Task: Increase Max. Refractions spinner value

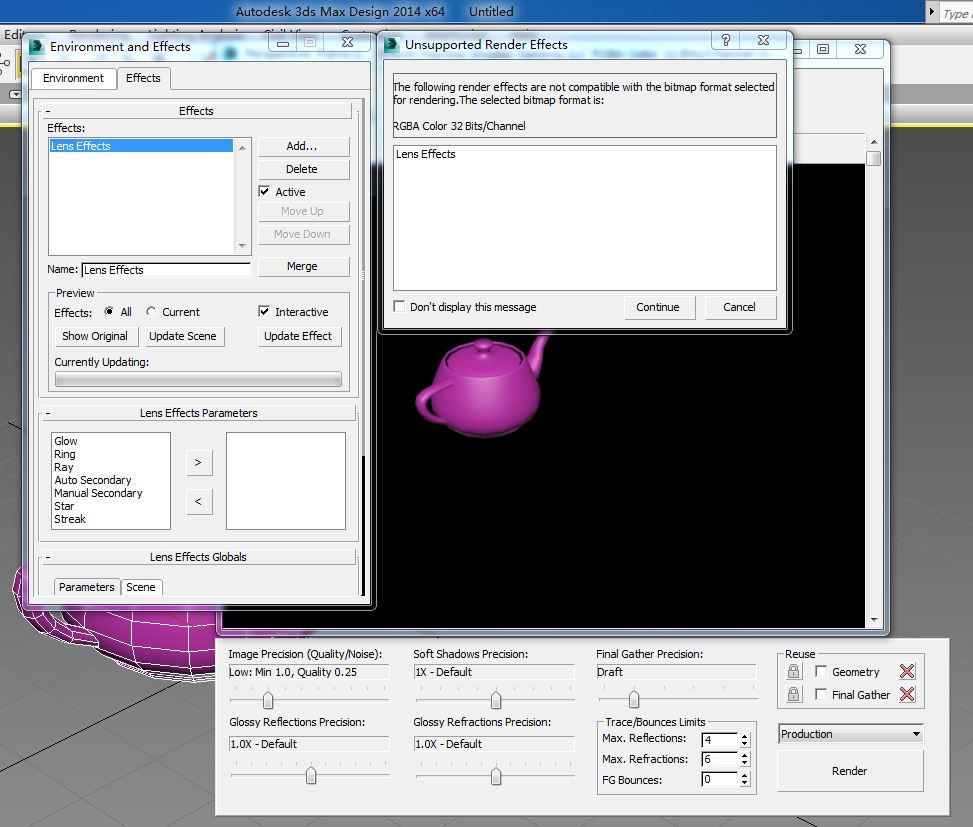Action: tap(745, 756)
